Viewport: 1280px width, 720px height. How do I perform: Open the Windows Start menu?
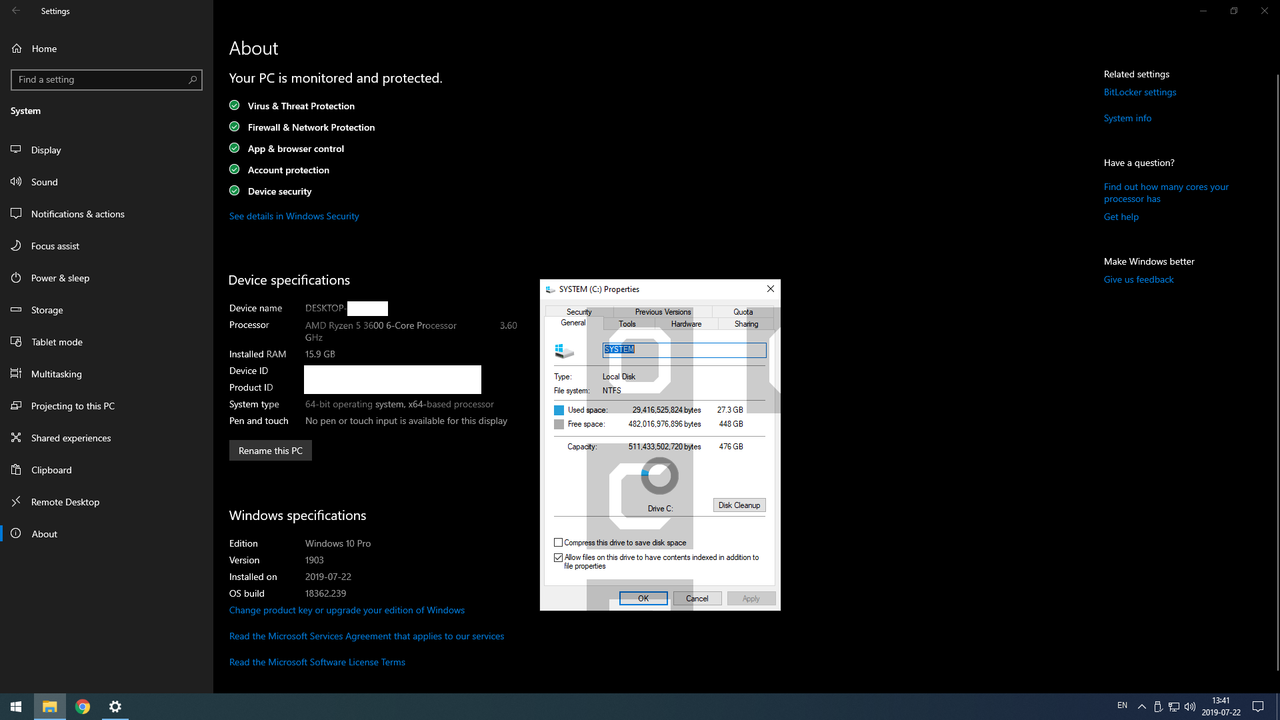(x=16, y=707)
